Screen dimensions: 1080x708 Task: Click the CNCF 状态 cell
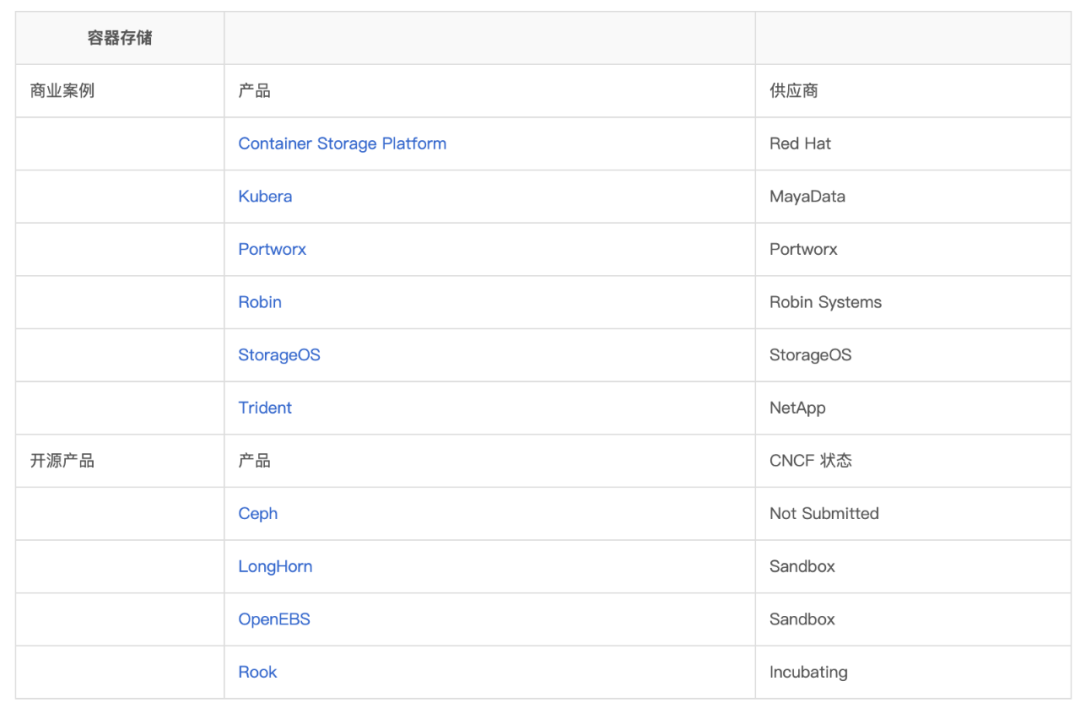(x=810, y=461)
